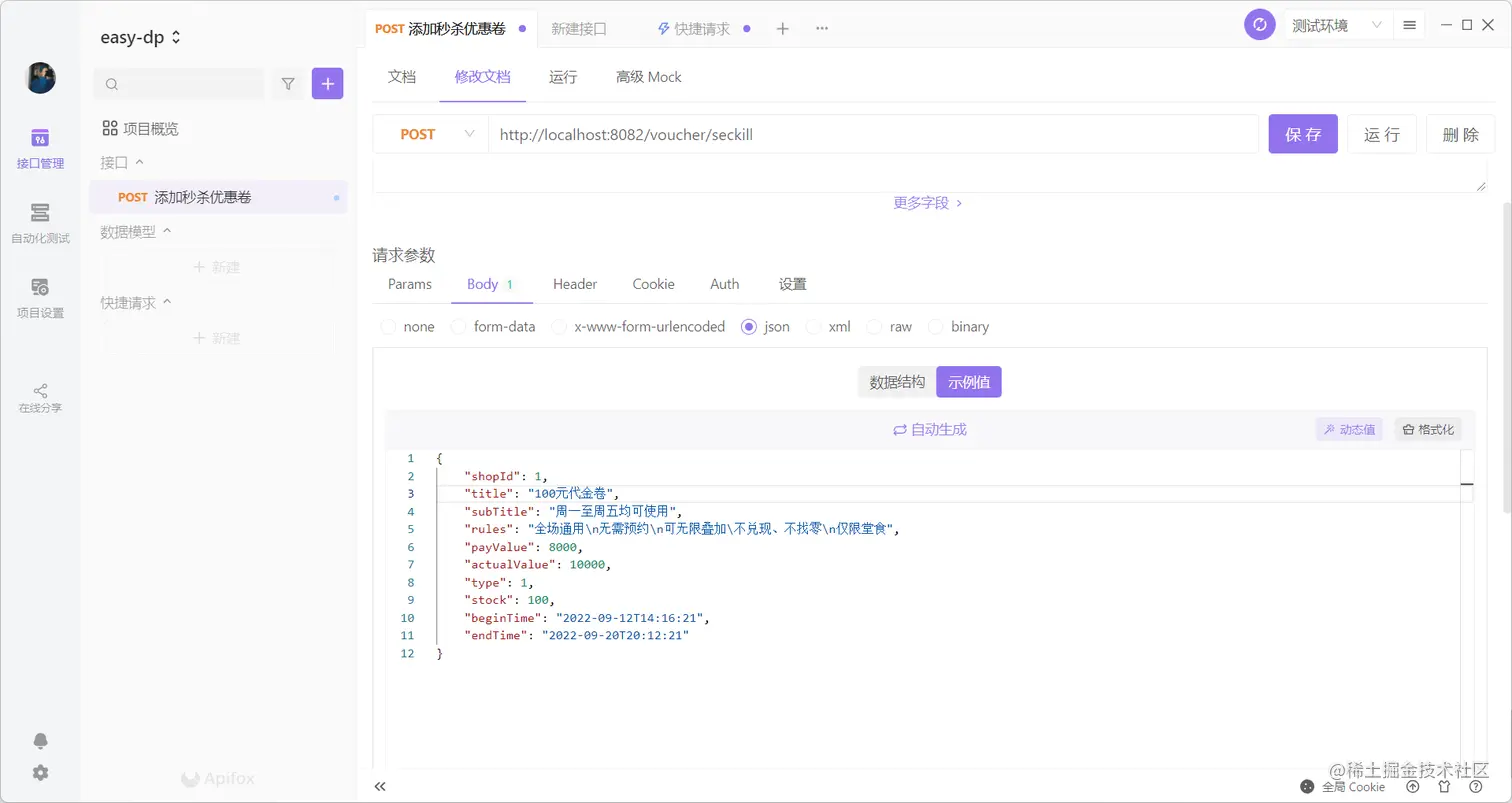Click the 格式化 format button
The width and height of the screenshot is (1512, 803).
[1428, 430]
